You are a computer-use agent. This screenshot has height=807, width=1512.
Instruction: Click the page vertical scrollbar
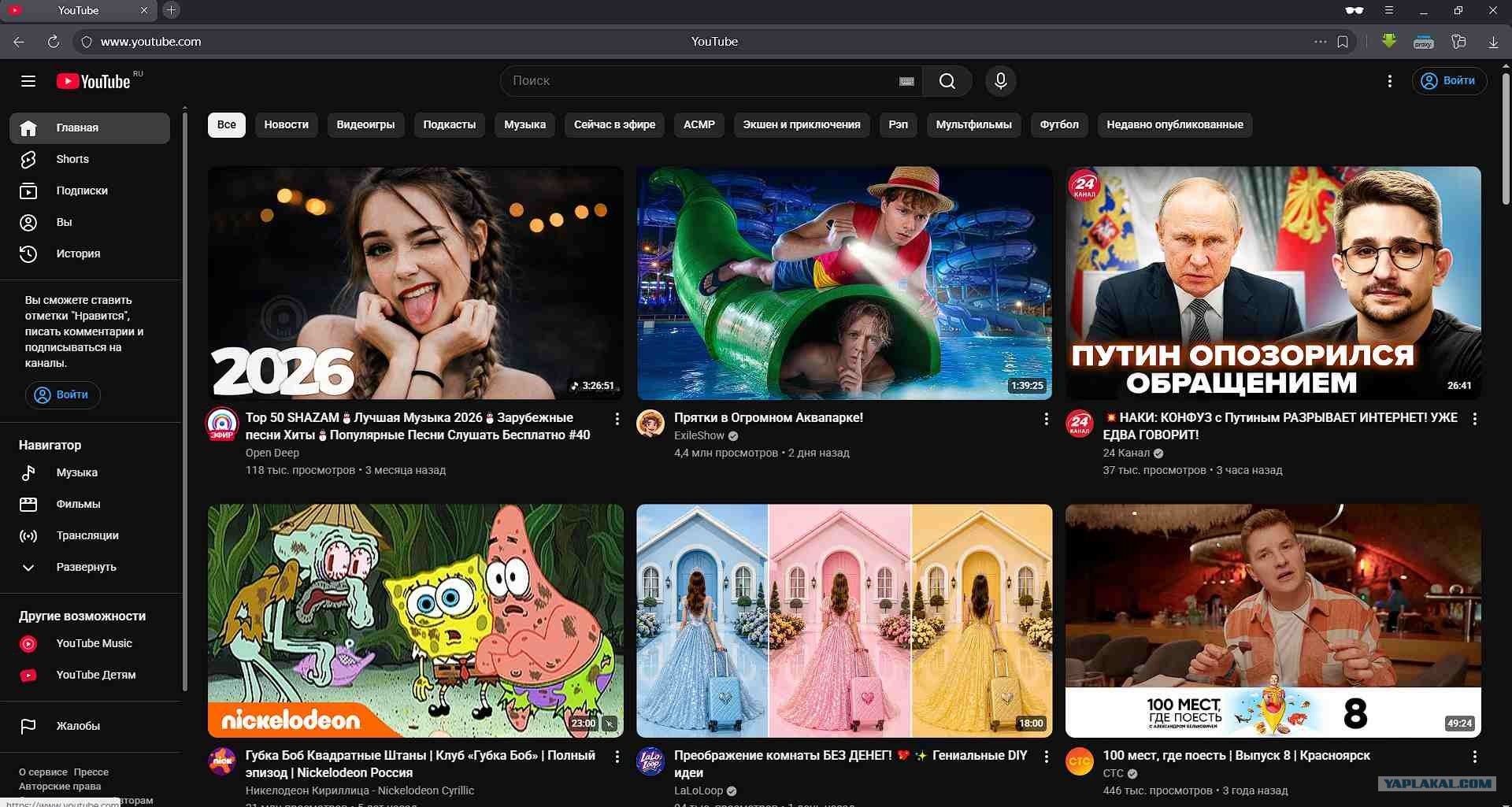pos(1506,140)
